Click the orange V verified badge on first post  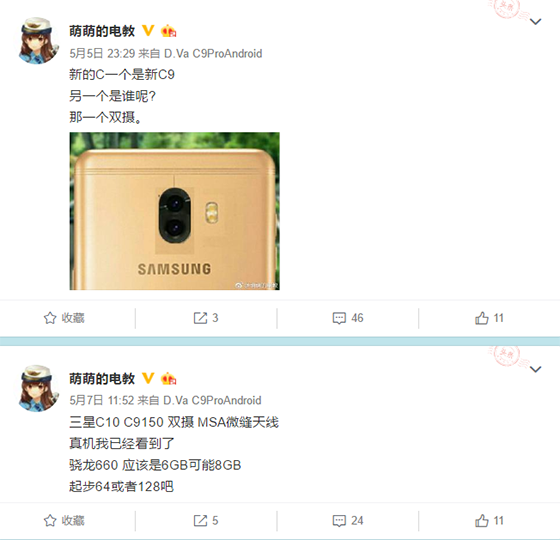(x=148, y=30)
